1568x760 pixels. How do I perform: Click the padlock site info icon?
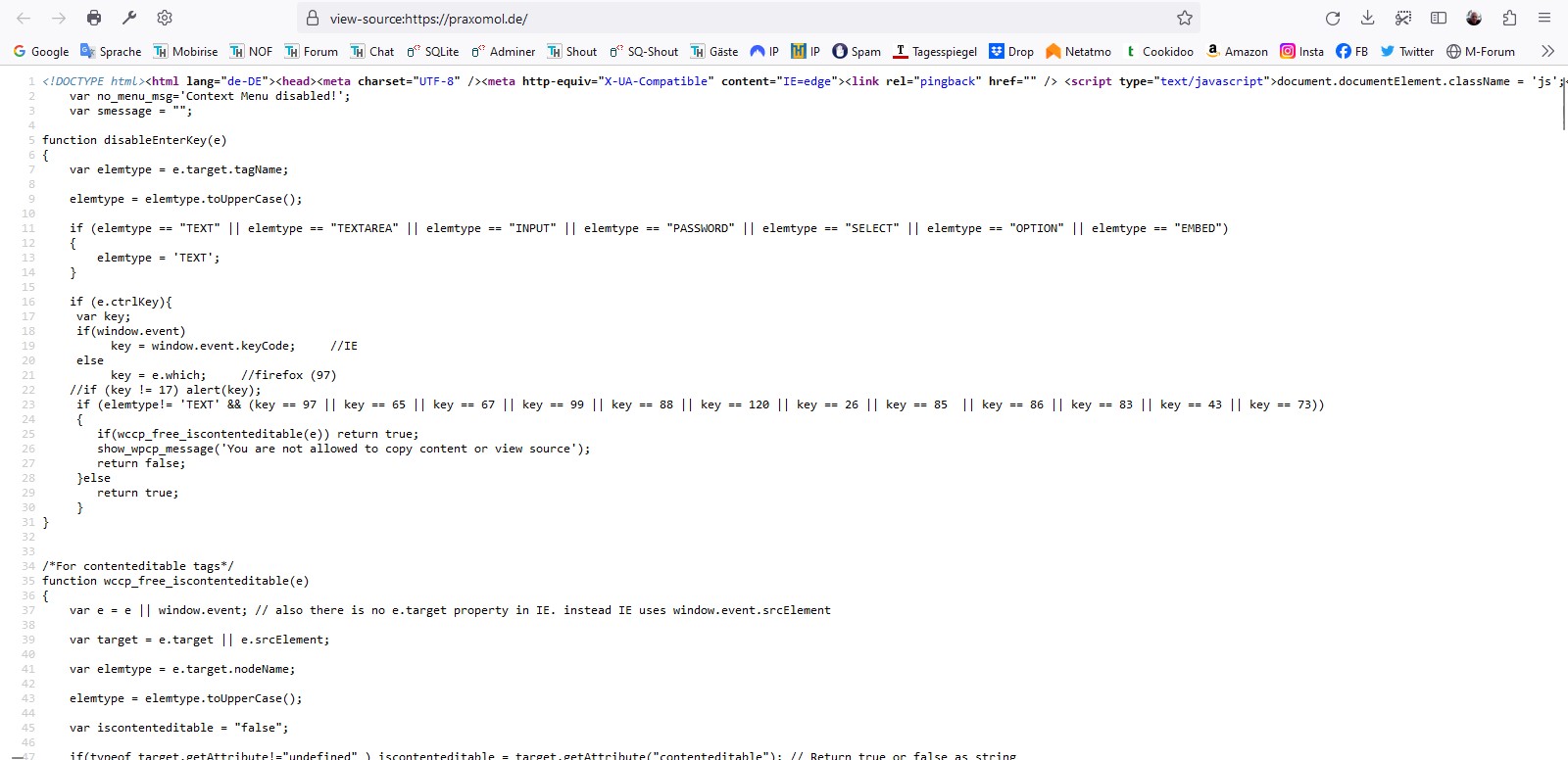(x=313, y=18)
